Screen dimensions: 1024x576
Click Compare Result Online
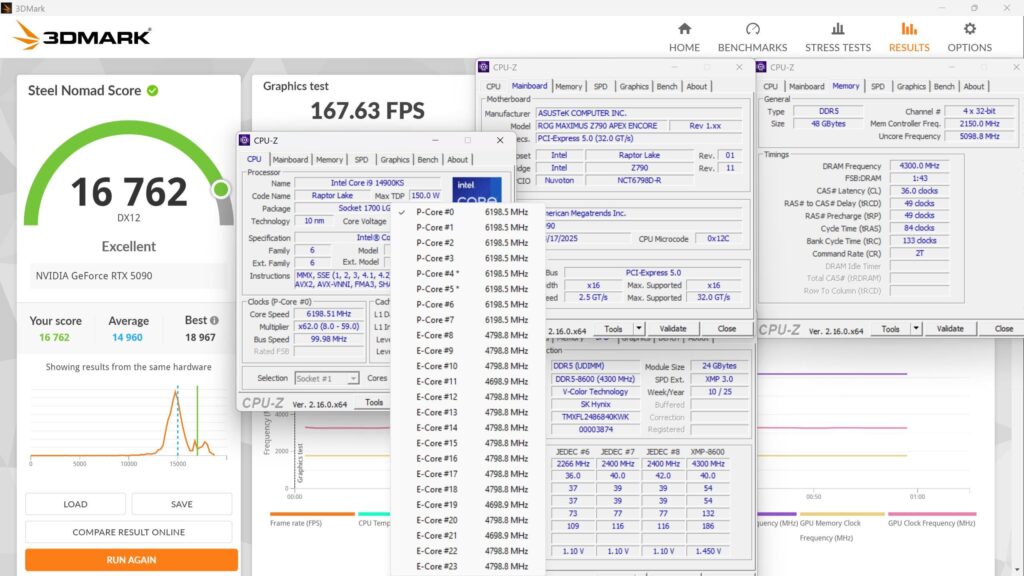pyautogui.click(x=127, y=531)
